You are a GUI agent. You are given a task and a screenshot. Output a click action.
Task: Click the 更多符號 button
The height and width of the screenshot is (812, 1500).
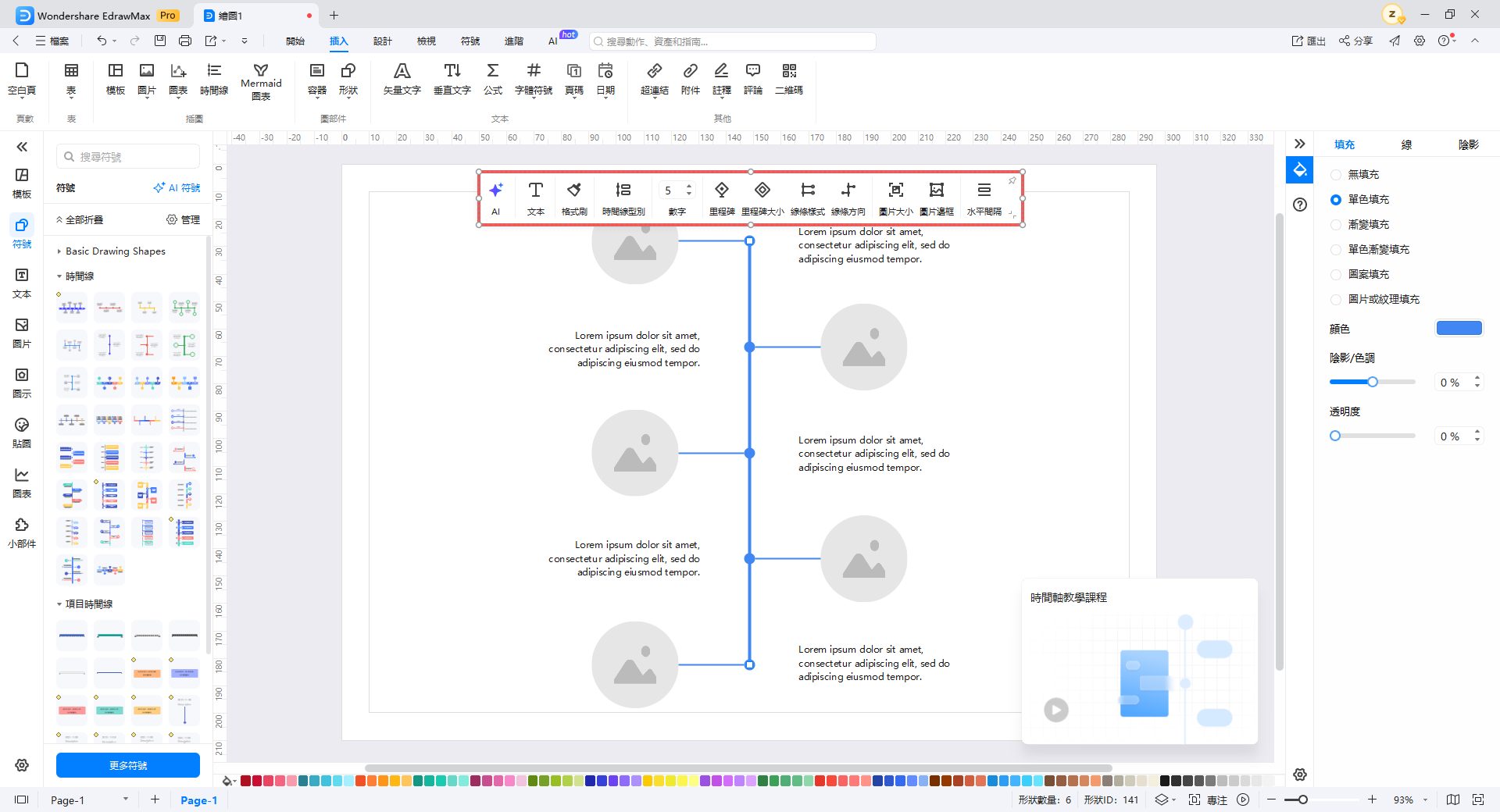pyautogui.click(x=128, y=765)
